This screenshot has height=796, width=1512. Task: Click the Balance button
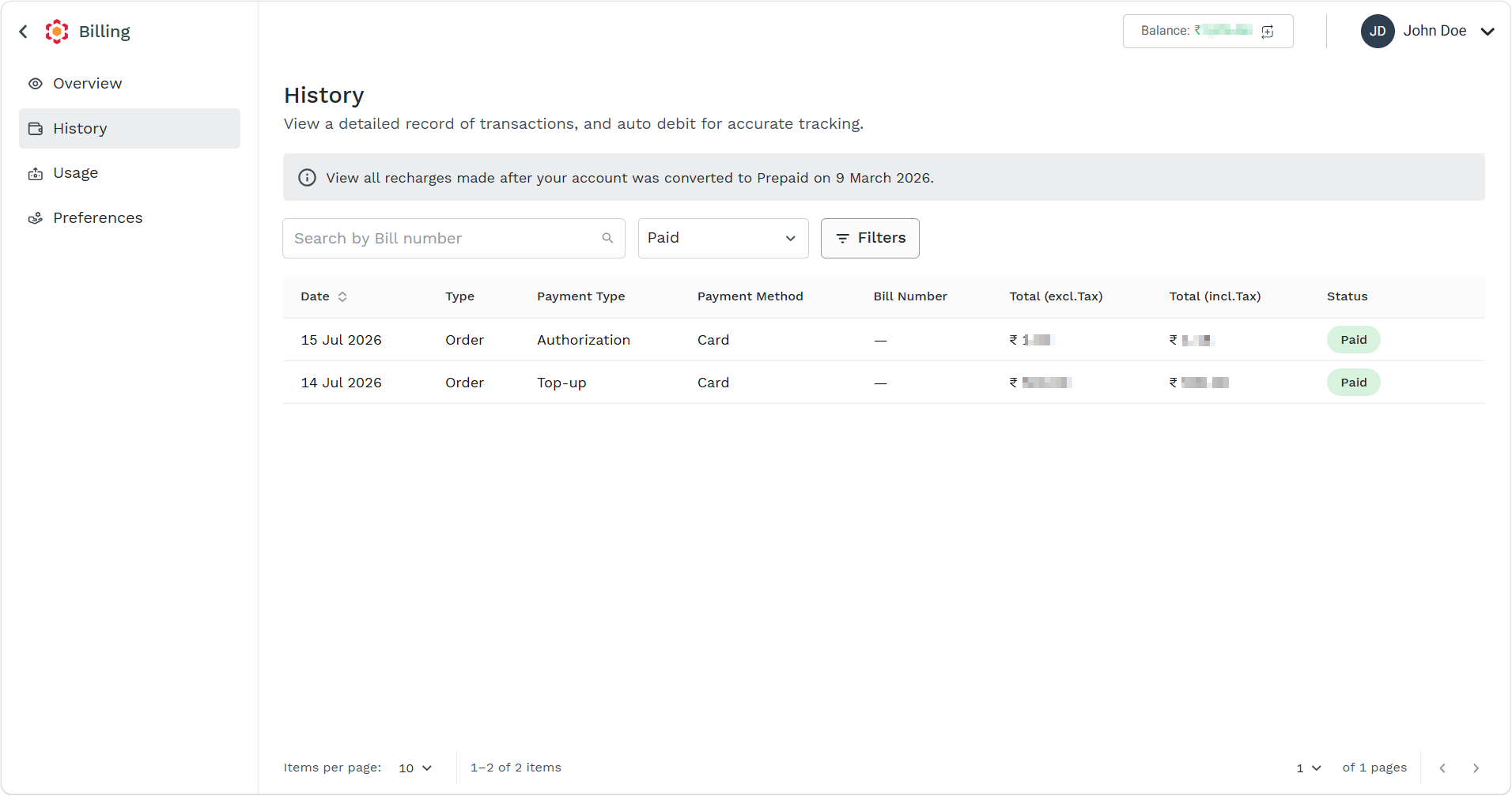point(1208,32)
